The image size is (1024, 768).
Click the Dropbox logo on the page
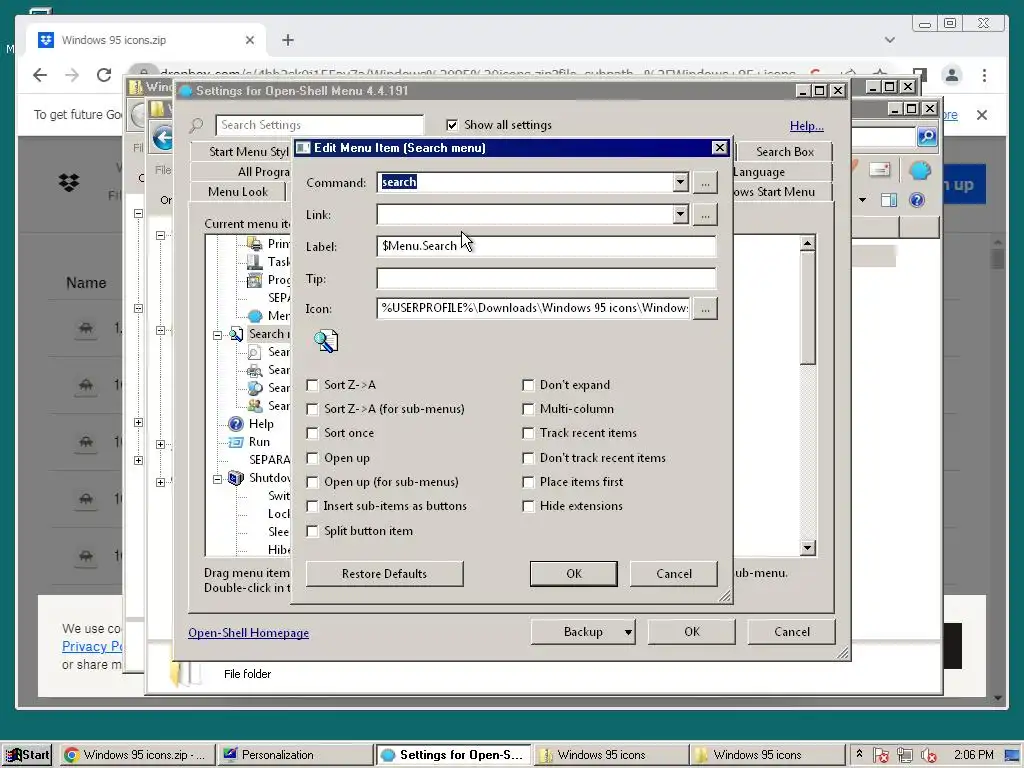coord(69,182)
